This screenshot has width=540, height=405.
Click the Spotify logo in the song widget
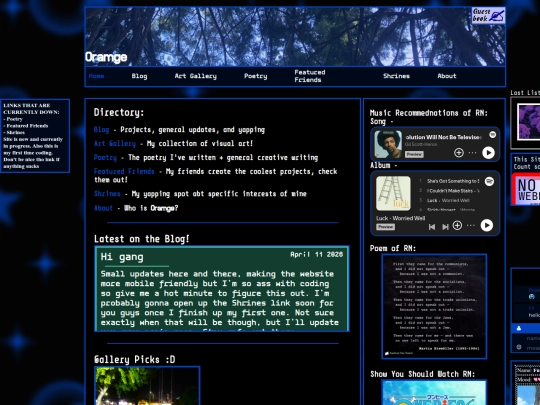coord(492,135)
